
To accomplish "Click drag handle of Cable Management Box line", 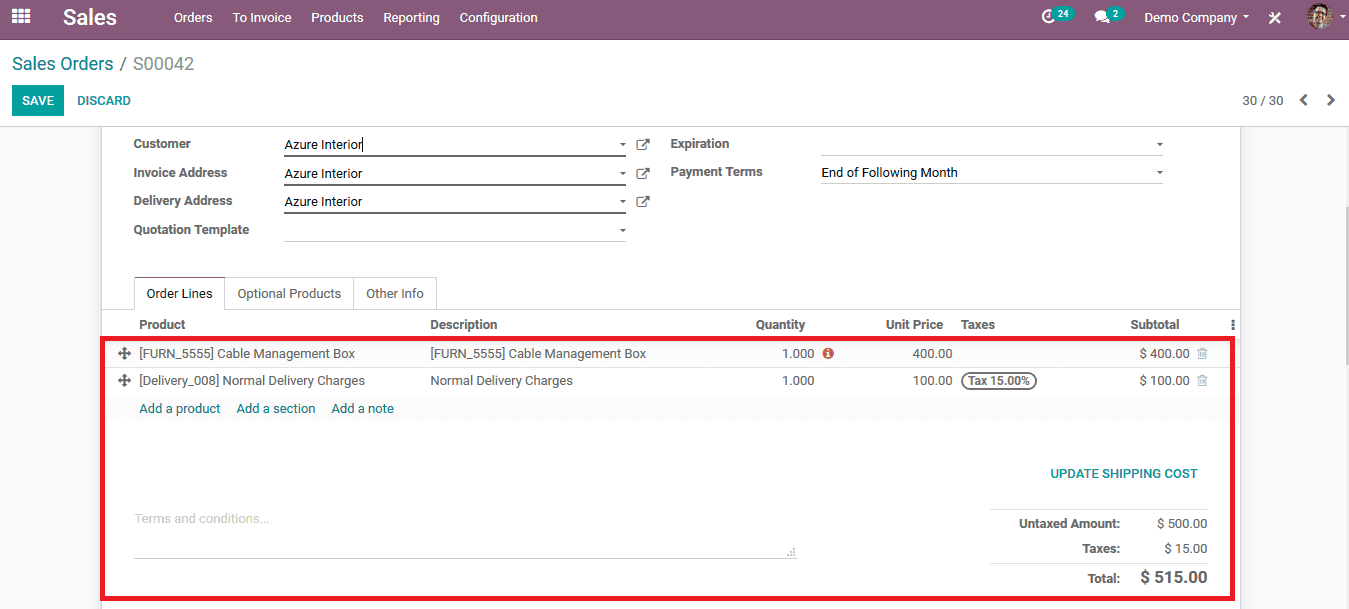I will pyautogui.click(x=125, y=354).
